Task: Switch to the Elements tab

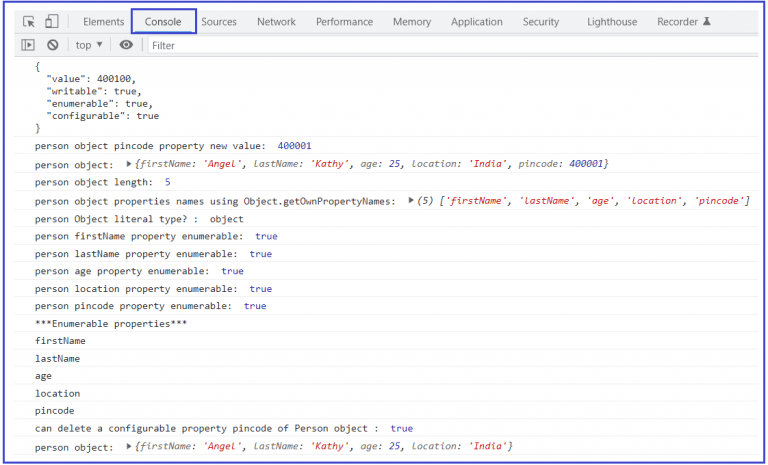Action: tap(103, 22)
